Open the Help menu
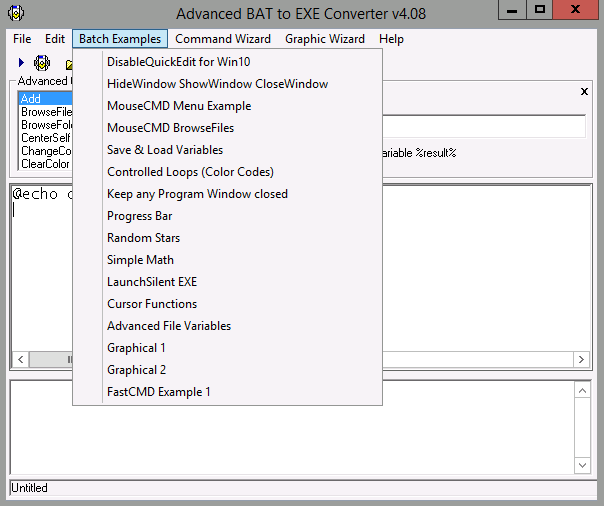 click(391, 39)
